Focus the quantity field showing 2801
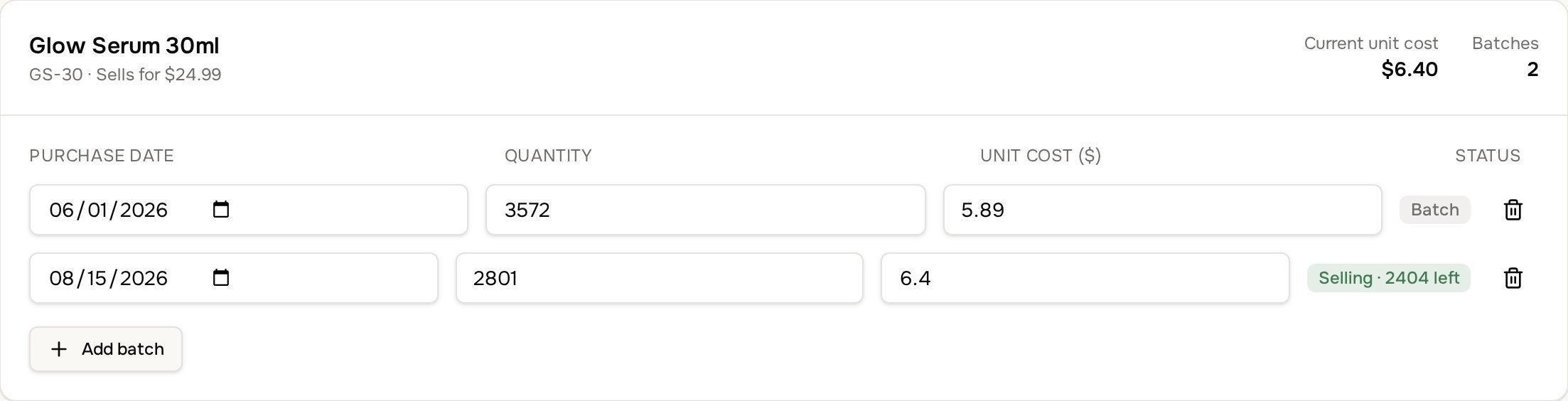This screenshot has width=1568, height=401. pyautogui.click(x=659, y=278)
